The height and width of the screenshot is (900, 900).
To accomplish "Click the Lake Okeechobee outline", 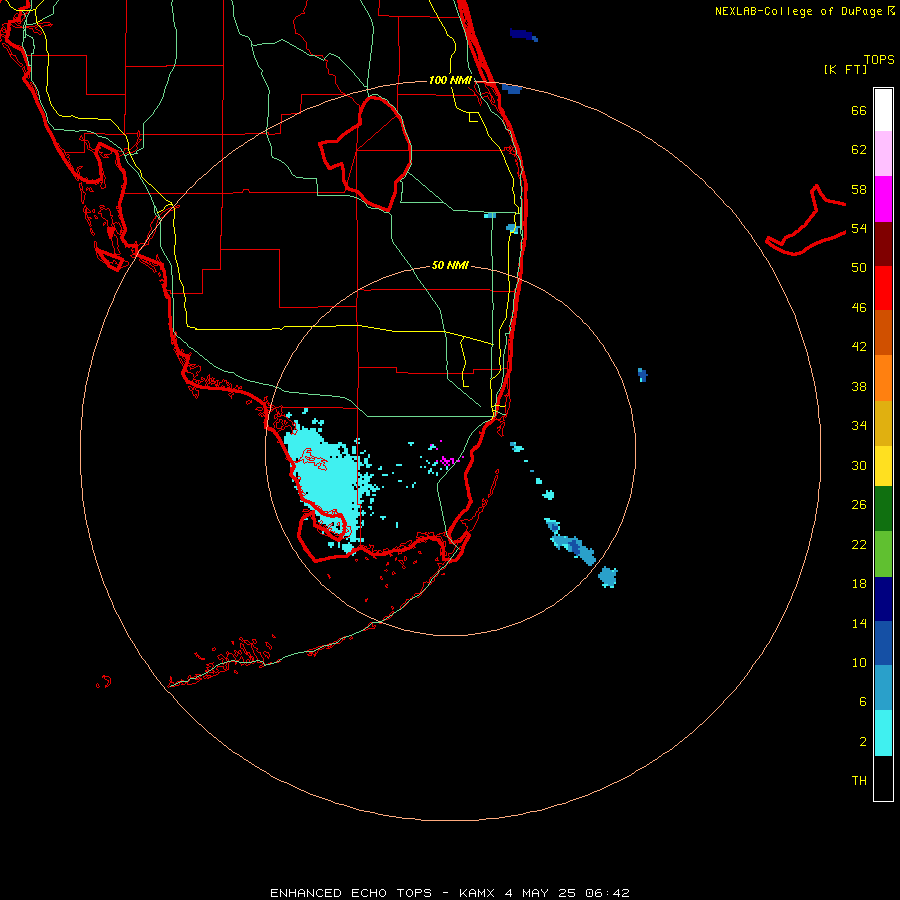I will [x=366, y=153].
